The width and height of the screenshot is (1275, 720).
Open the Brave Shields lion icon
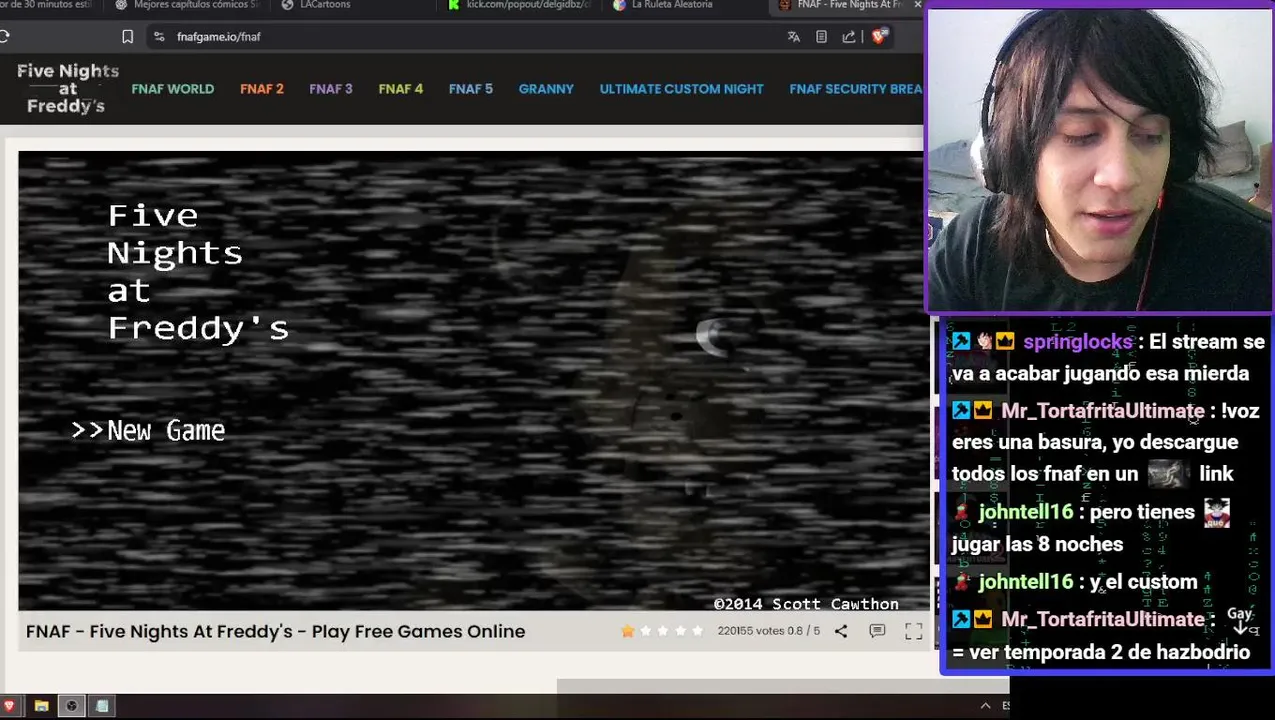pos(878,37)
